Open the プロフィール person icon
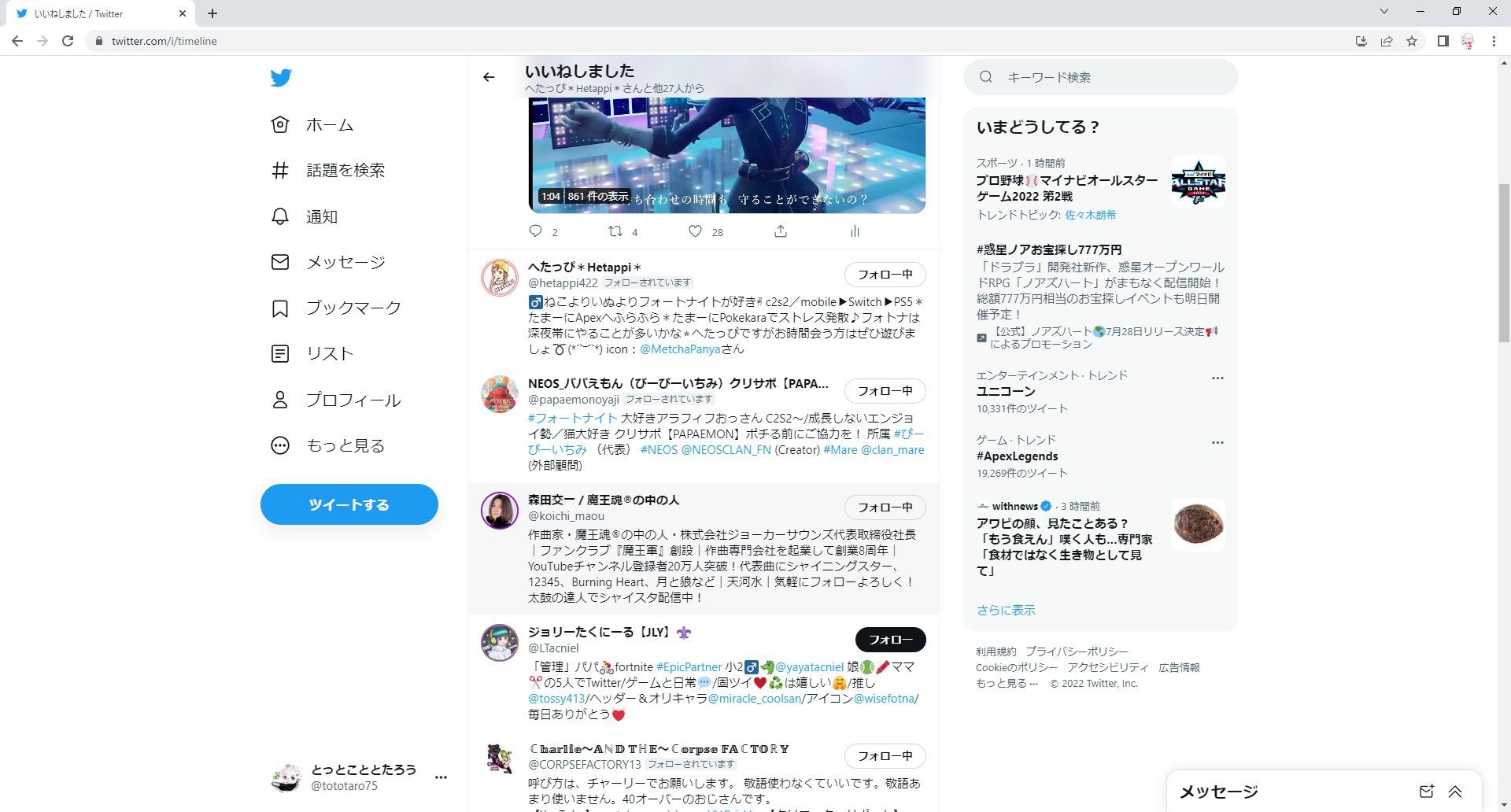The image size is (1511, 812). tap(279, 400)
